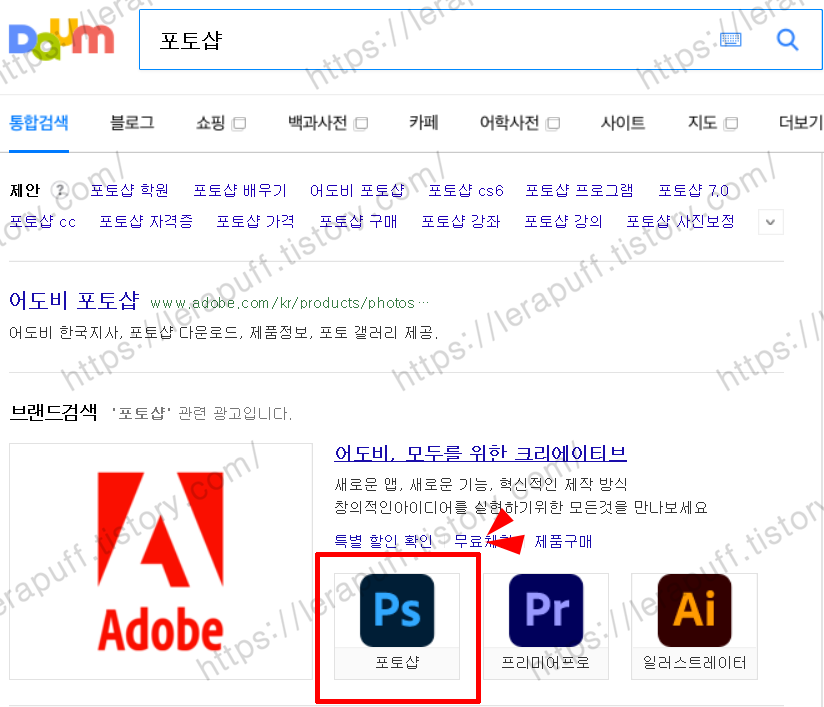
Task: Expand the suggestions list chevron
Action: click(x=770, y=222)
